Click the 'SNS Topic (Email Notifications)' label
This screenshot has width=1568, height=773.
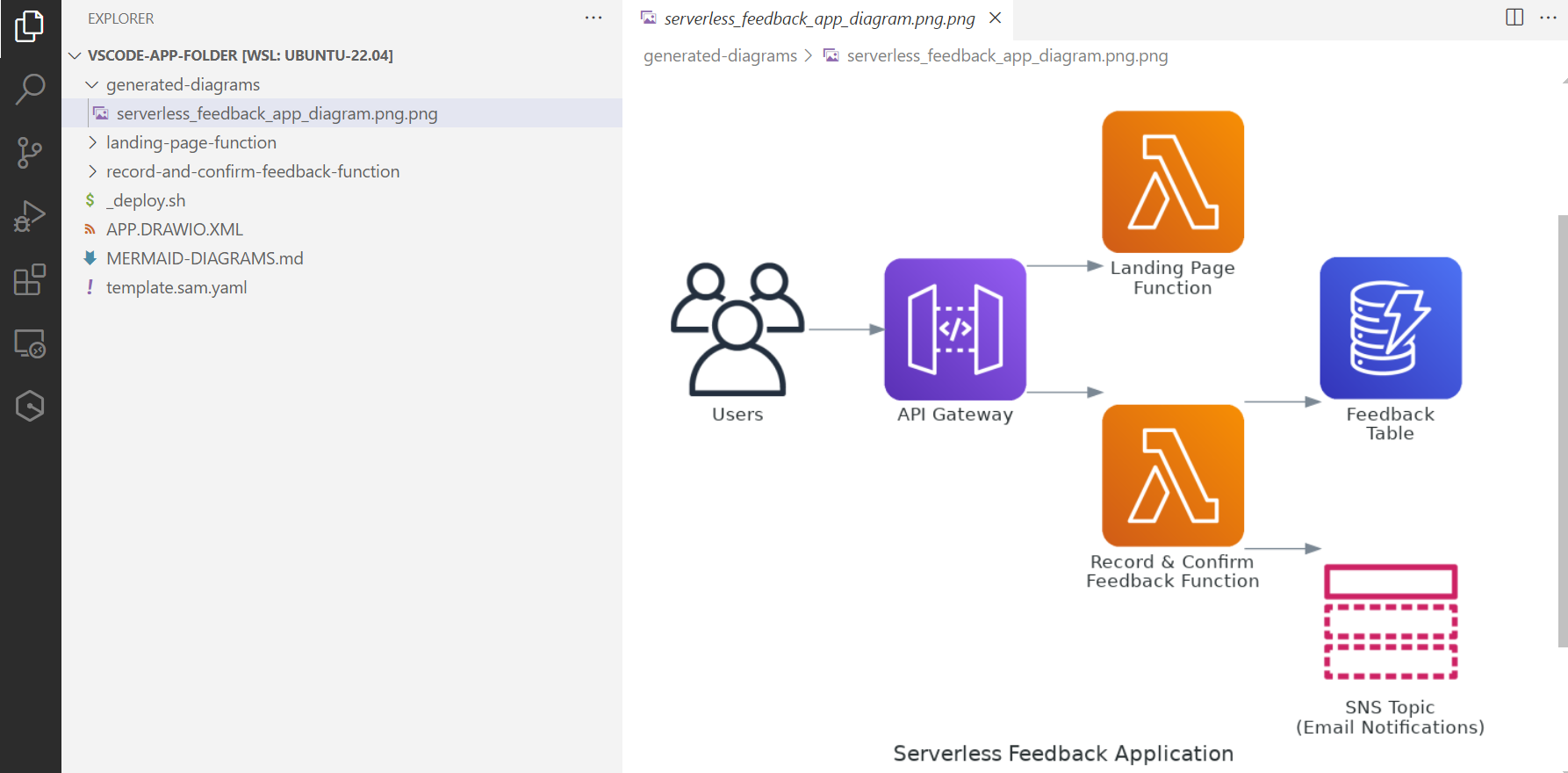tap(1391, 718)
